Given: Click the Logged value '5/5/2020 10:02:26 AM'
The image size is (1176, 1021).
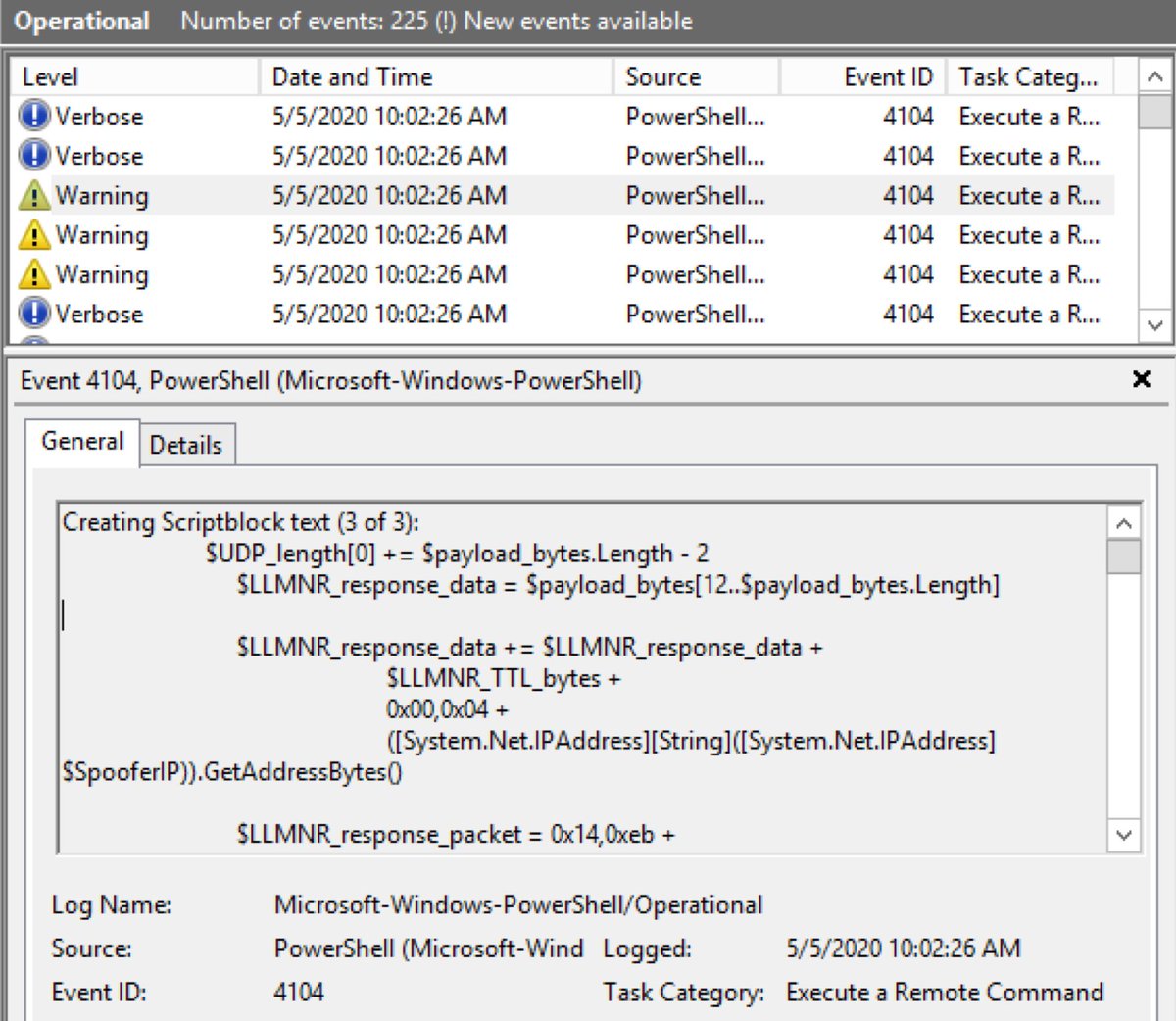Looking at the screenshot, I should 904,948.
